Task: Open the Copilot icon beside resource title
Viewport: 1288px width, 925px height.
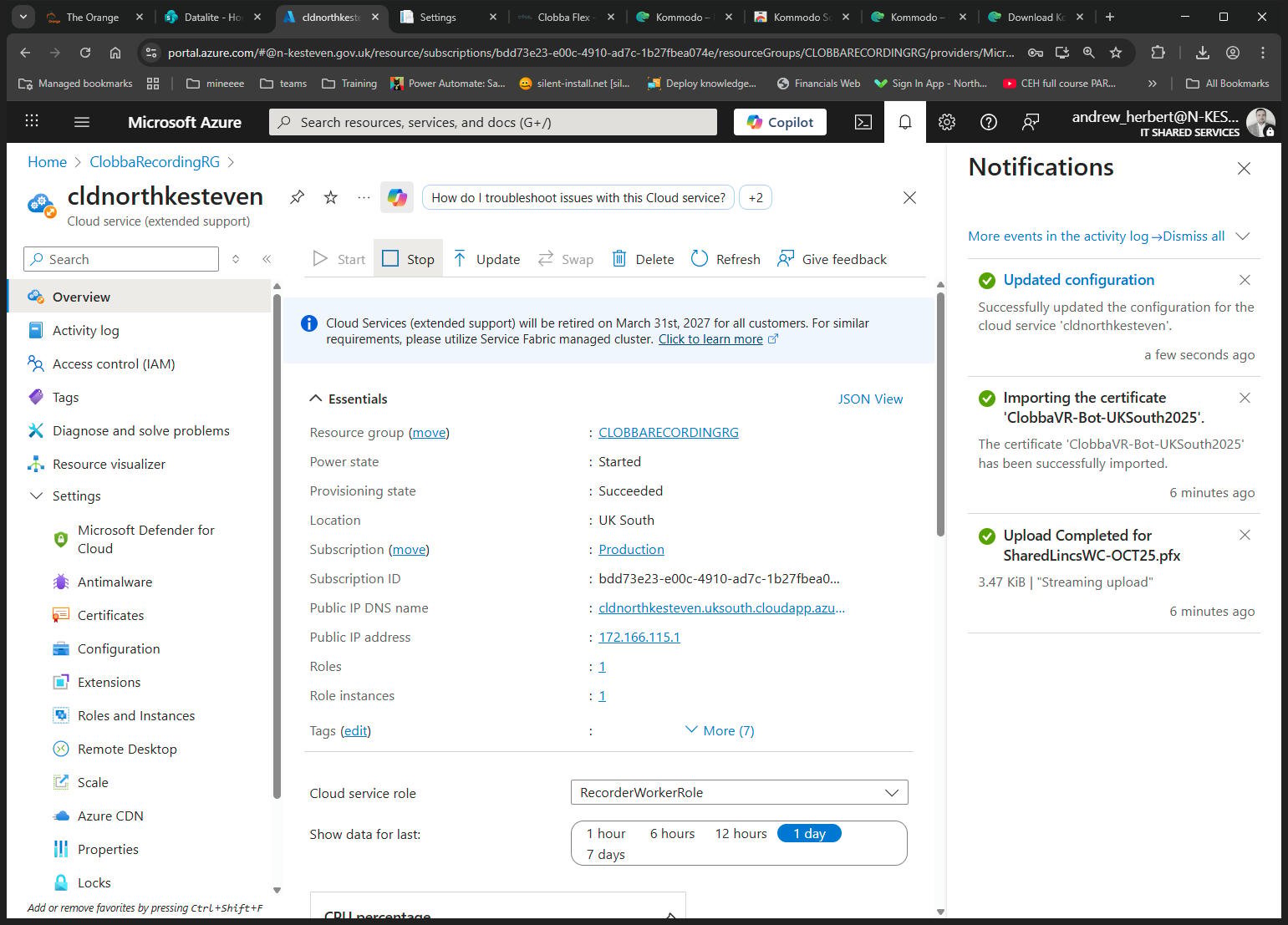Action: tap(397, 198)
